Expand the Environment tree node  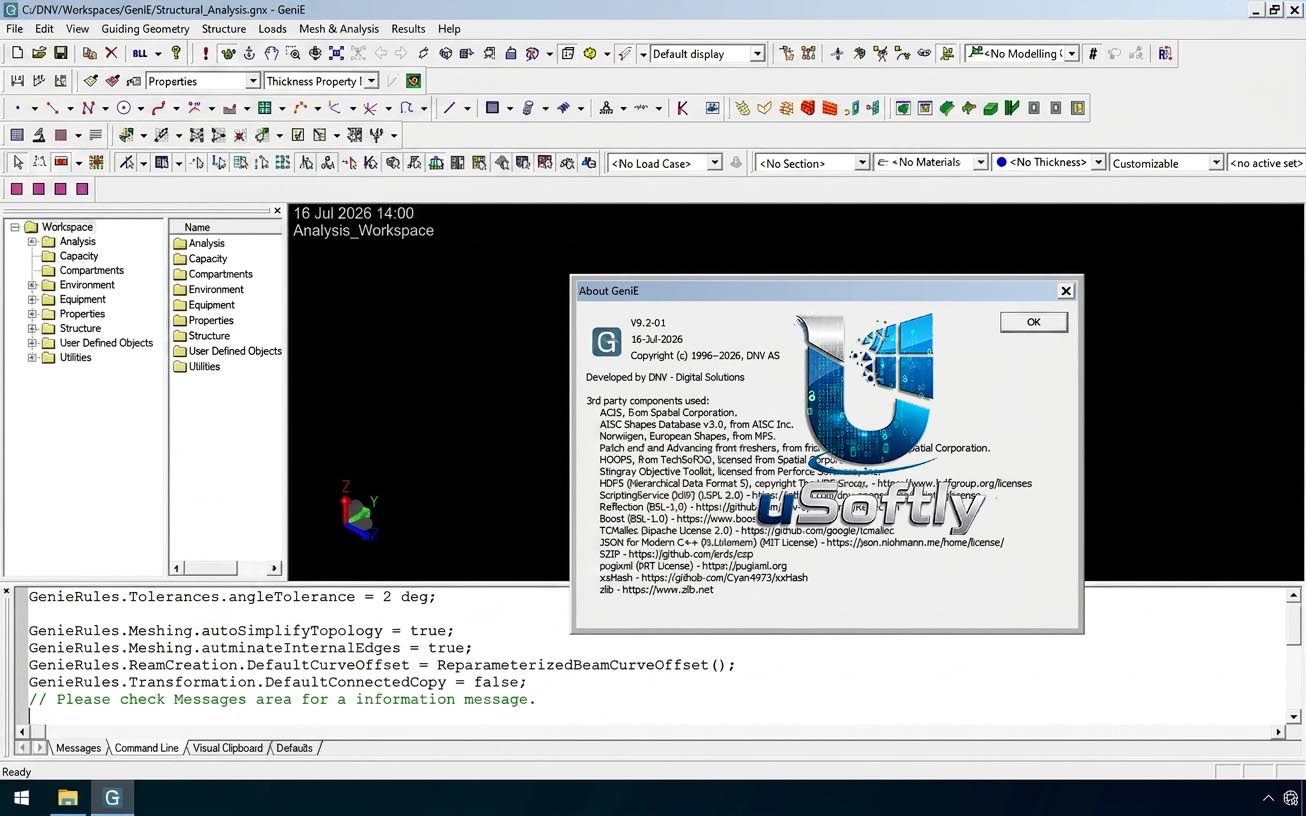coord(32,285)
